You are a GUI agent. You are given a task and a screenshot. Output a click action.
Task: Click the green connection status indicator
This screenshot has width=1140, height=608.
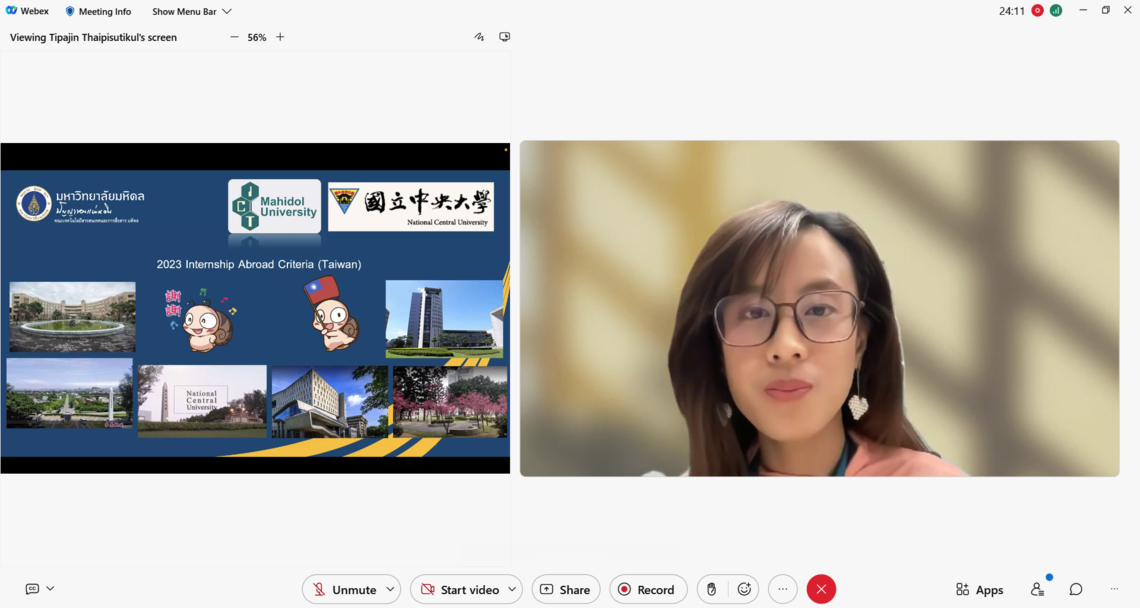(x=1056, y=11)
